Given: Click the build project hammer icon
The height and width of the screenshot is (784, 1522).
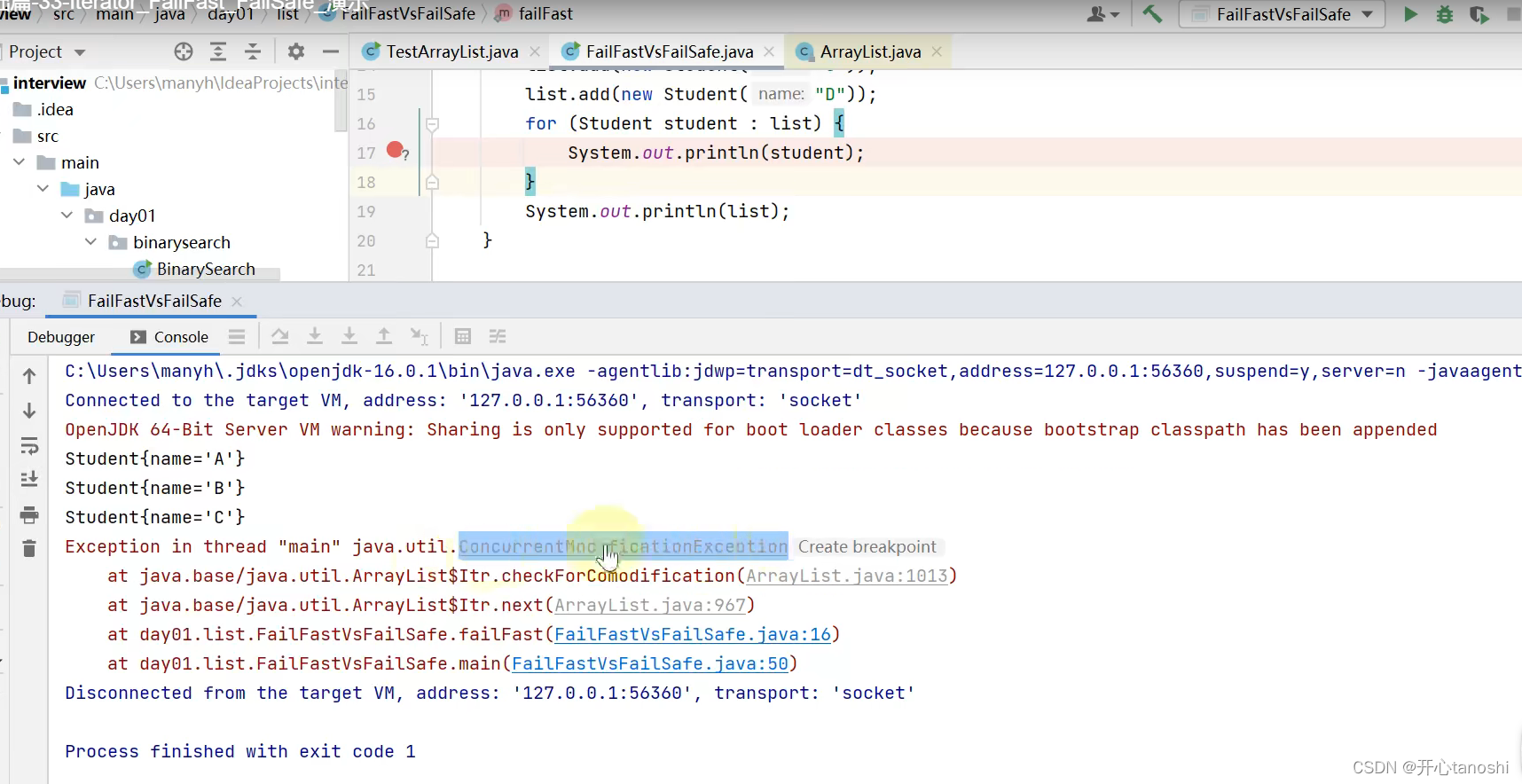Looking at the screenshot, I should coord(1152,14).
